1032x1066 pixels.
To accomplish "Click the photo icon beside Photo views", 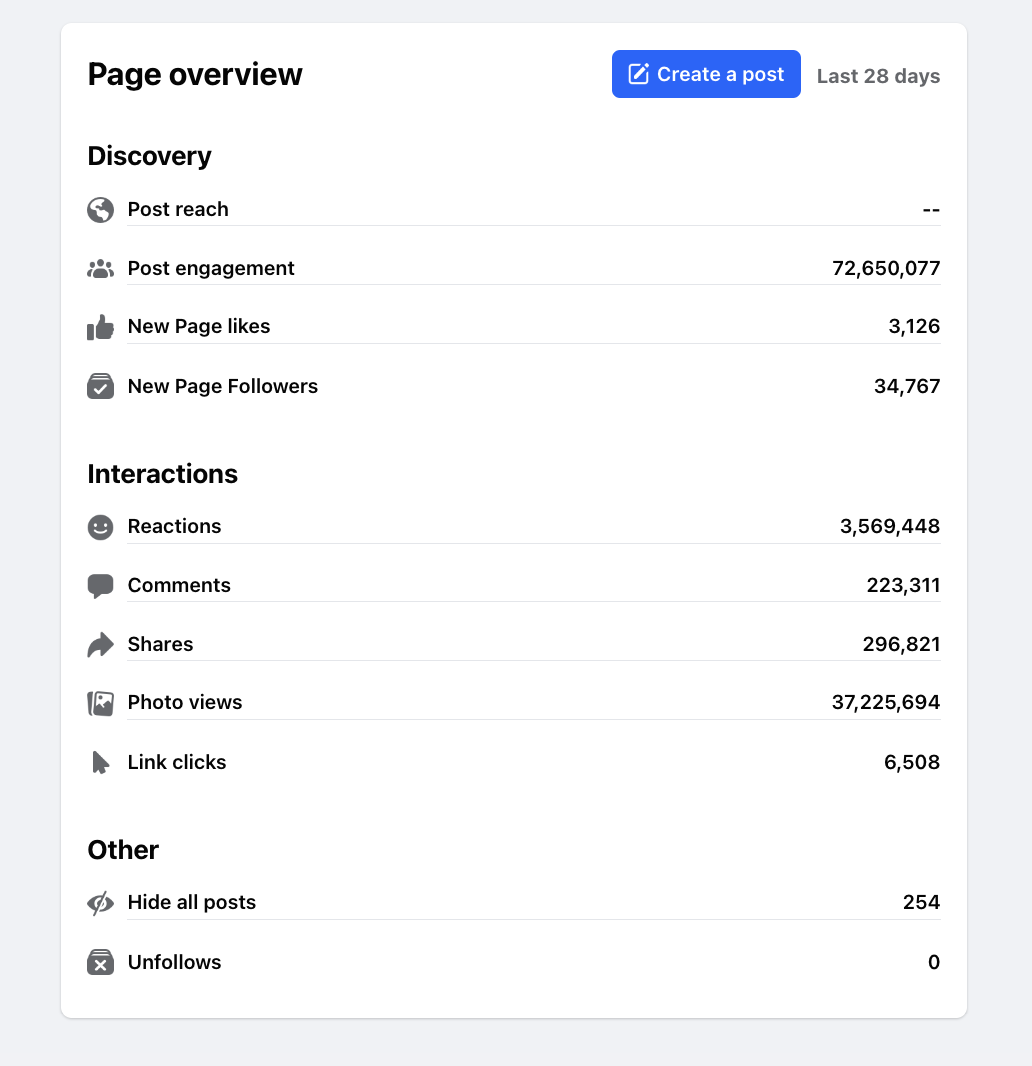I will pos(100,703).
